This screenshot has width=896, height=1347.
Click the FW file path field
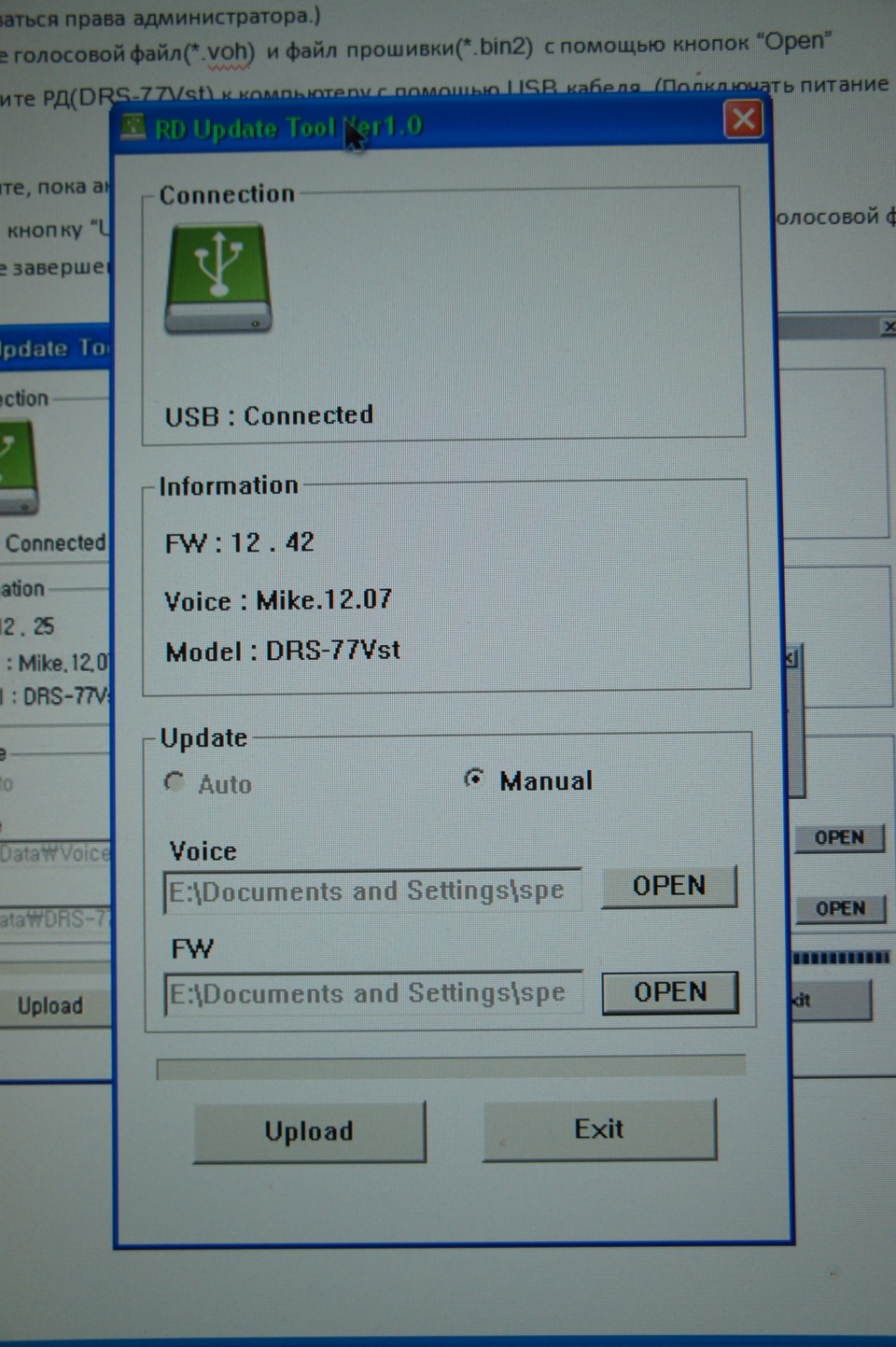[x=371, y=993]
